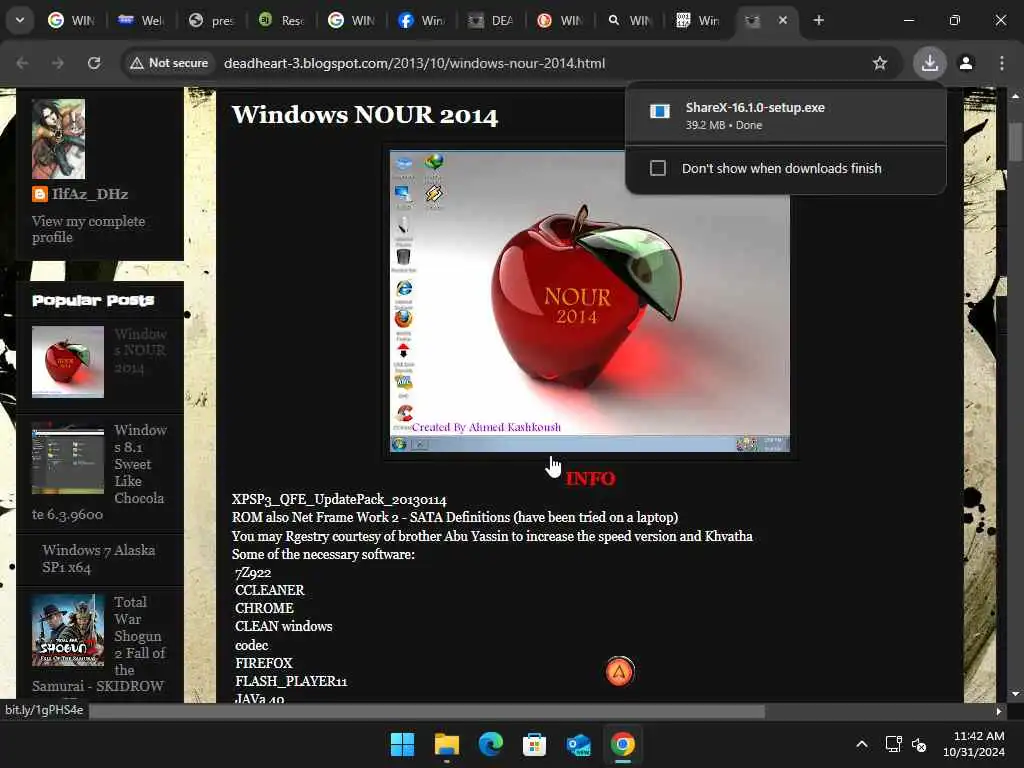Open the Total War Shogun 2 thumbnail
Viewport: 1024px width, 768px height.
pos(68,630)
